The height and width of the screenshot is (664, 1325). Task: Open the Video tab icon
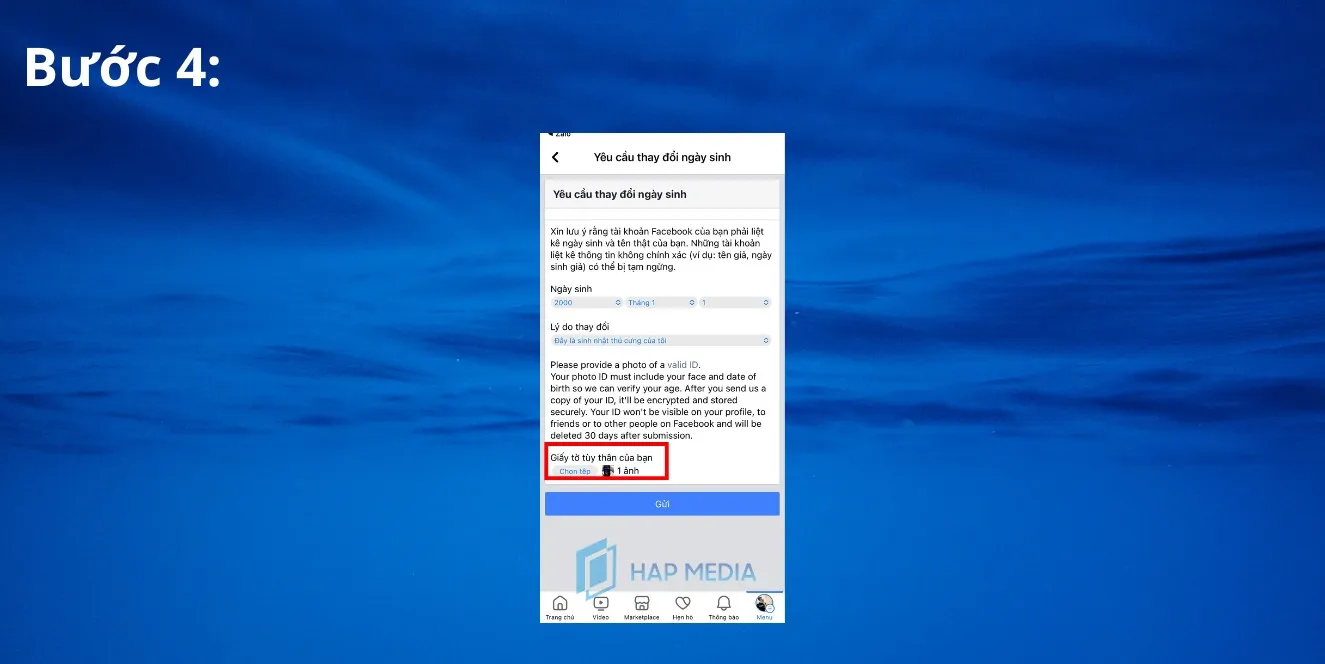601,603
